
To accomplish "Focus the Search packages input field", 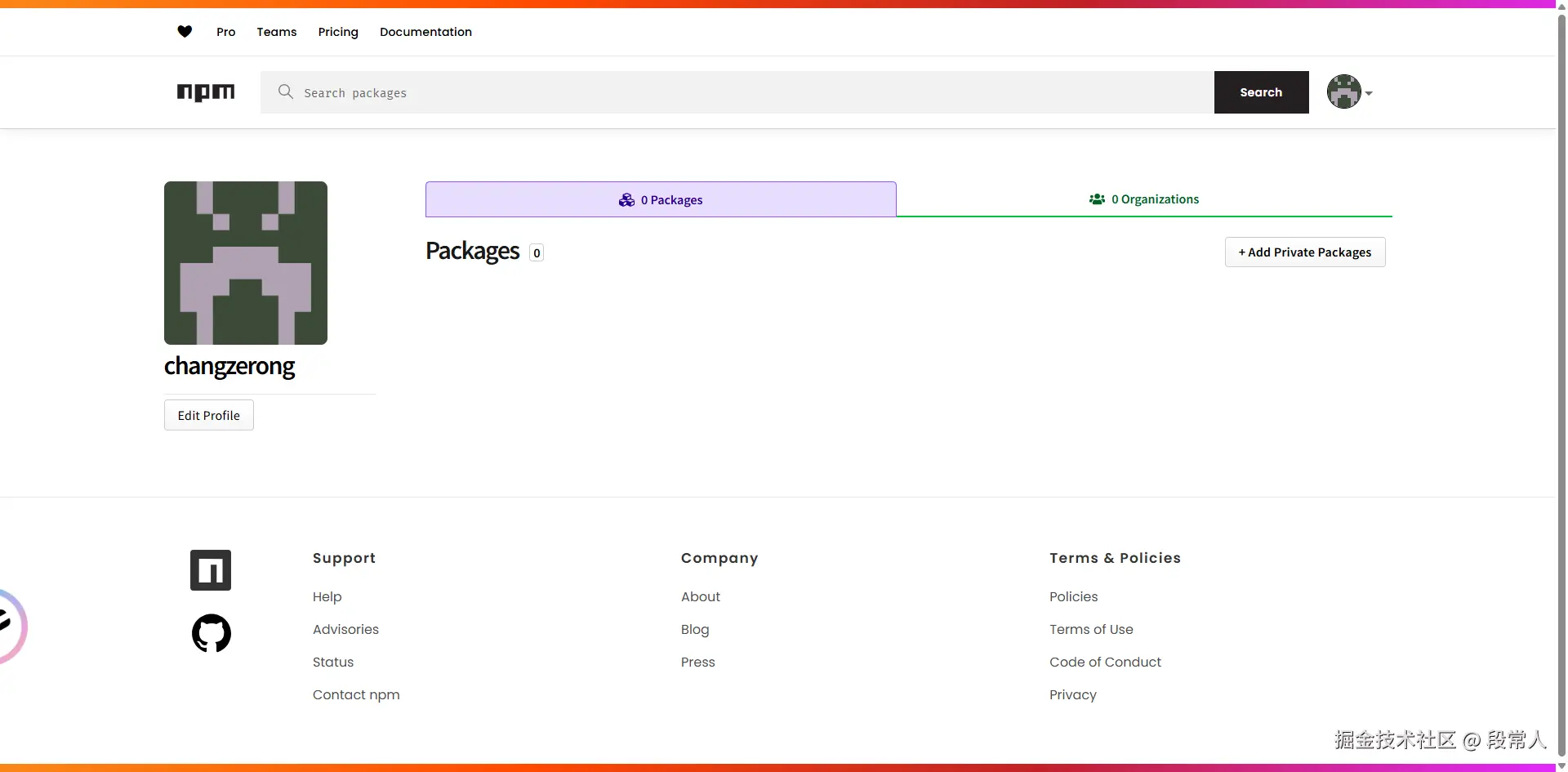I will (x=737, y=92).
